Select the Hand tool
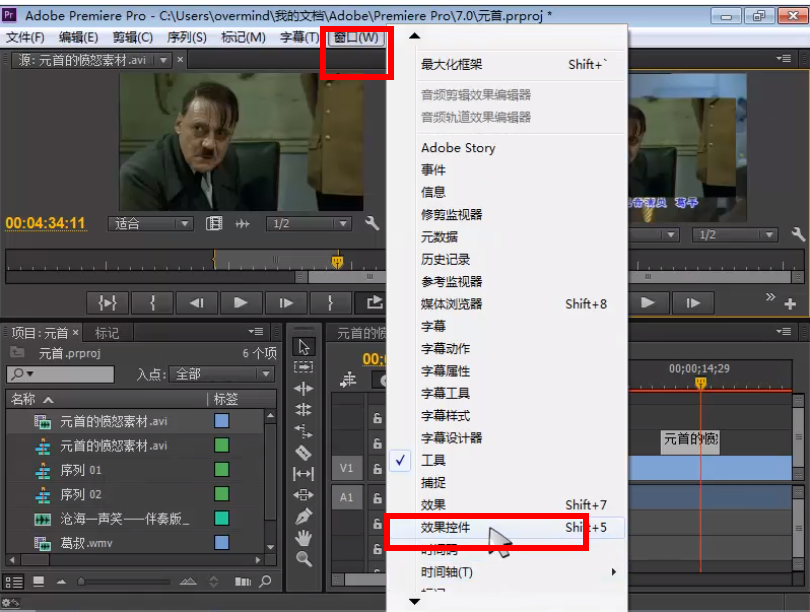This screenshot has width=810, height=612. pyautogui.click(x=304, y=538)
